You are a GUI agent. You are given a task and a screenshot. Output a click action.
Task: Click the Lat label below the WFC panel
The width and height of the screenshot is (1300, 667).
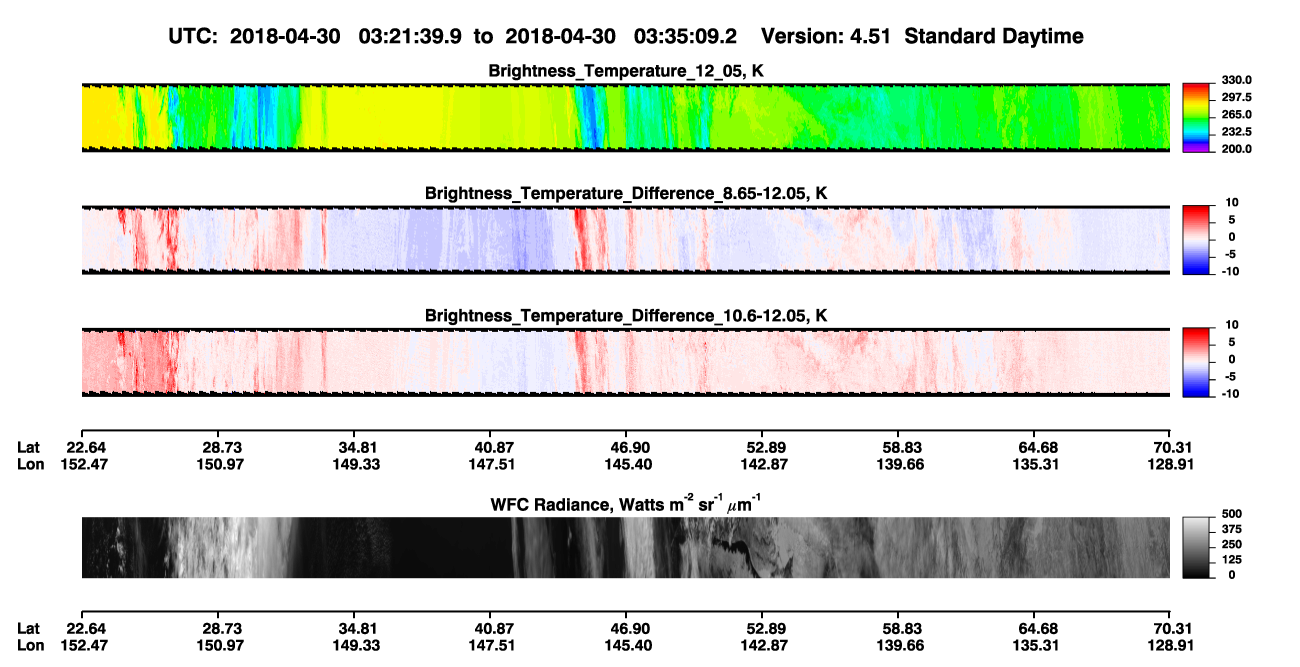tap(29, 628)
